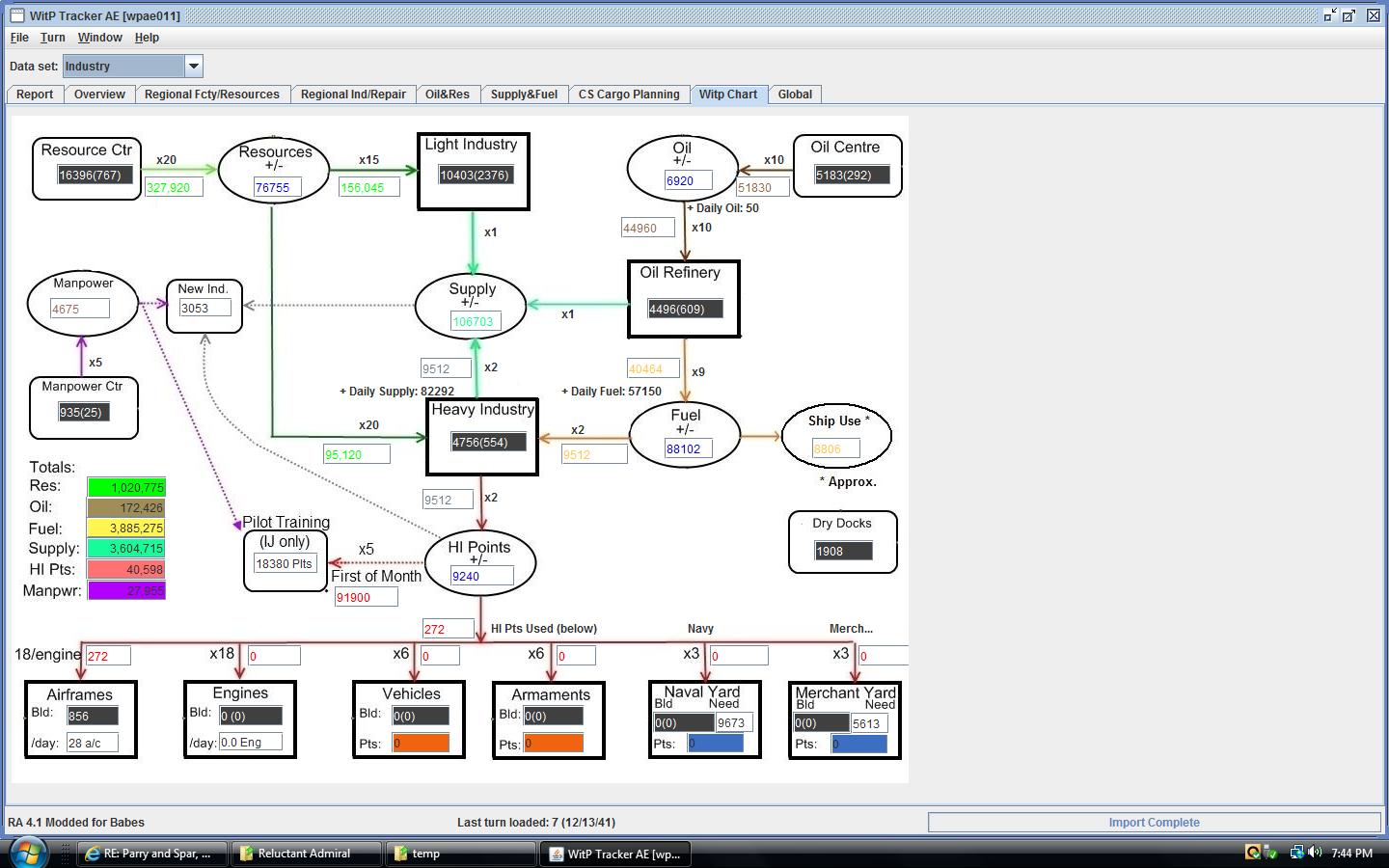Open the Window menu
The image size is (1389, 868).
tap(99, 38)
